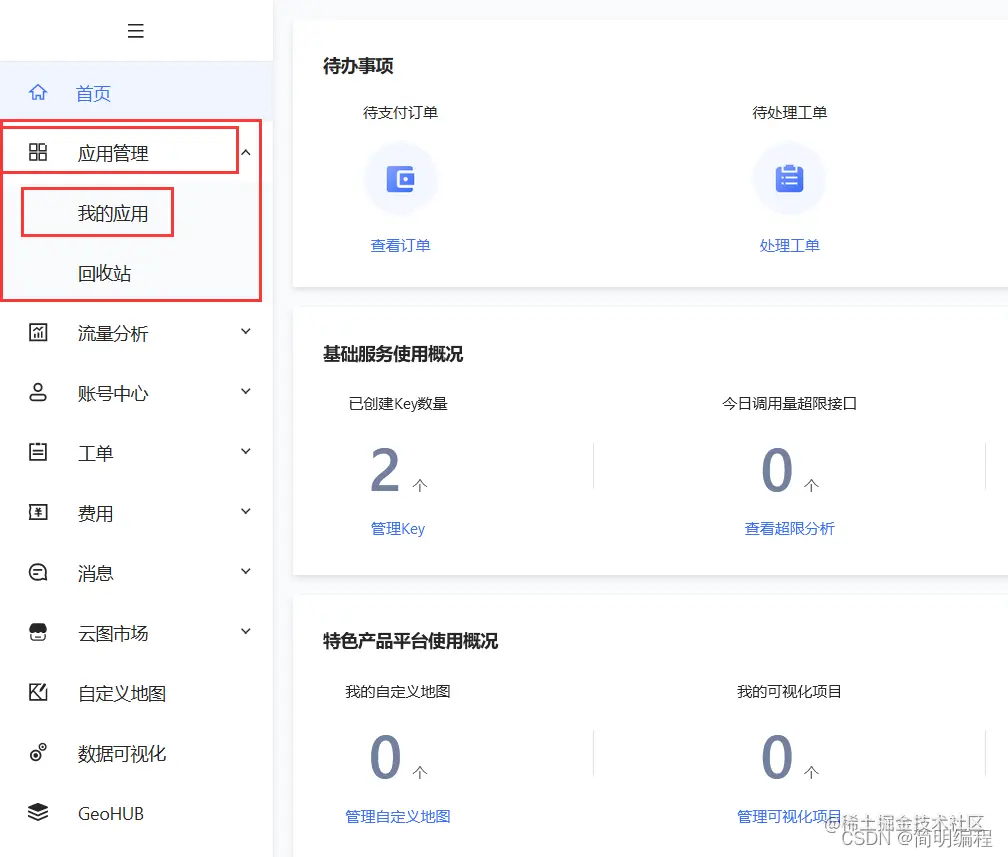Image resolution: width=1008 pixels, height=857 pixels.
Task: Open the 流量分析 analytics icon
Action: (x=38, y=332)
